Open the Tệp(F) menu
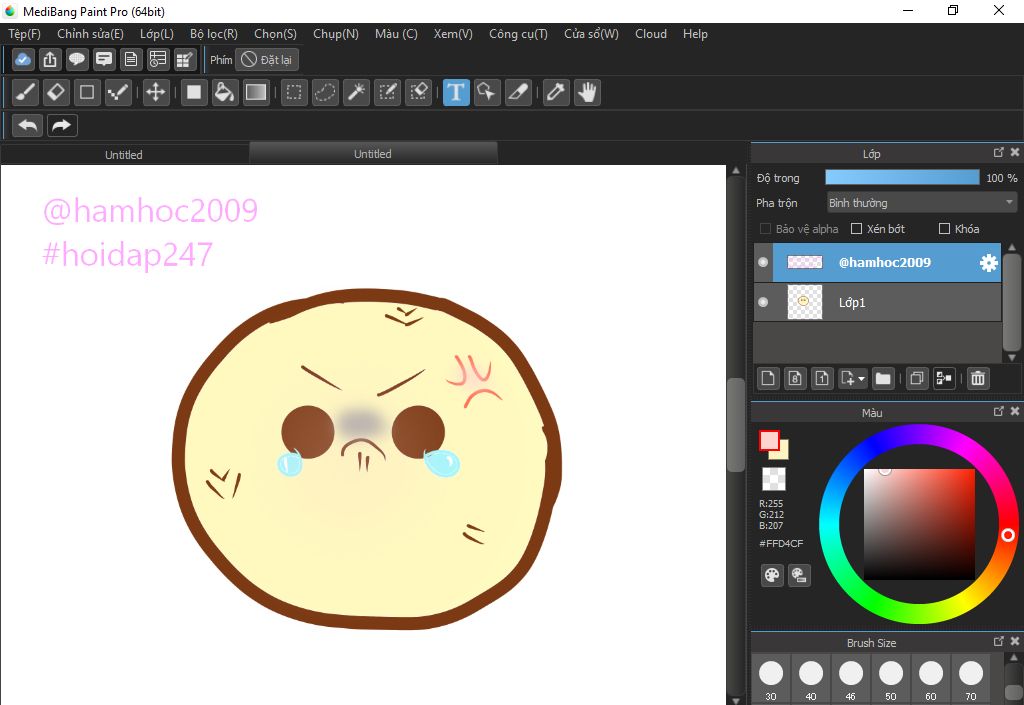Viewport: 1024px width, 705px height. pyautogui.click(x=24, y=34)
